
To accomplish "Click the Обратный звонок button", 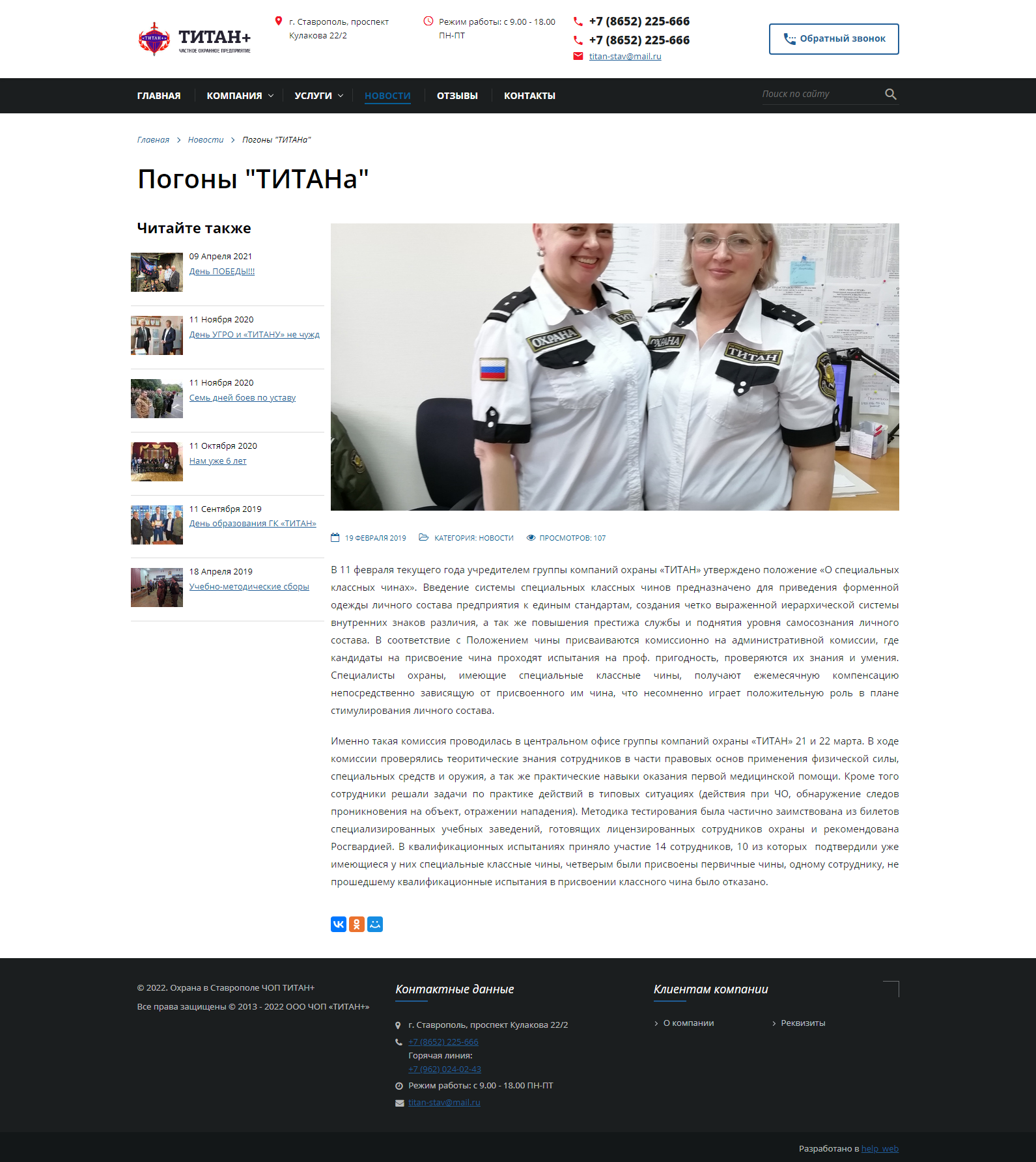I will pos(833,39).
